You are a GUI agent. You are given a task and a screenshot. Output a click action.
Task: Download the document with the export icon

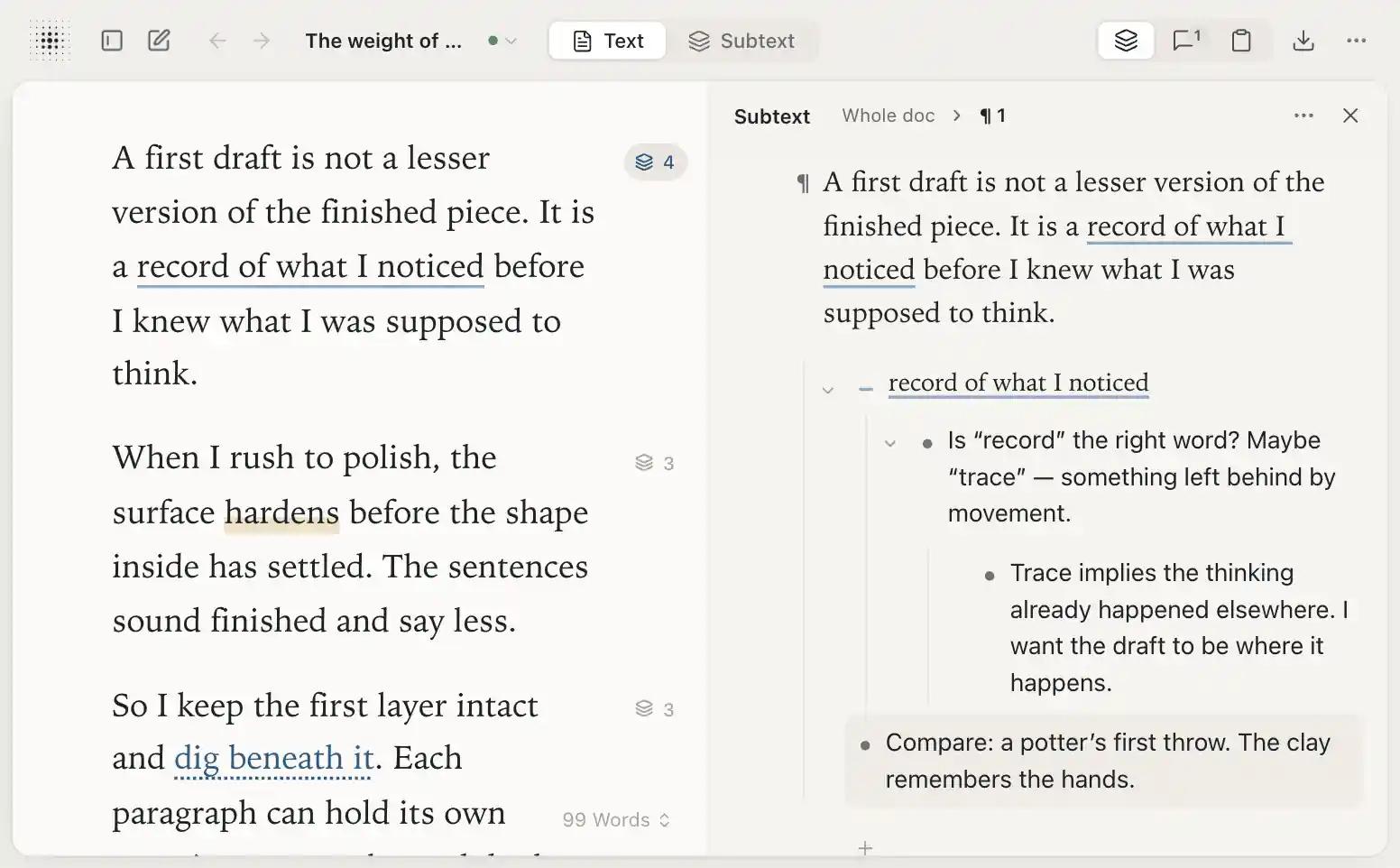click(x=1303, y=41)
